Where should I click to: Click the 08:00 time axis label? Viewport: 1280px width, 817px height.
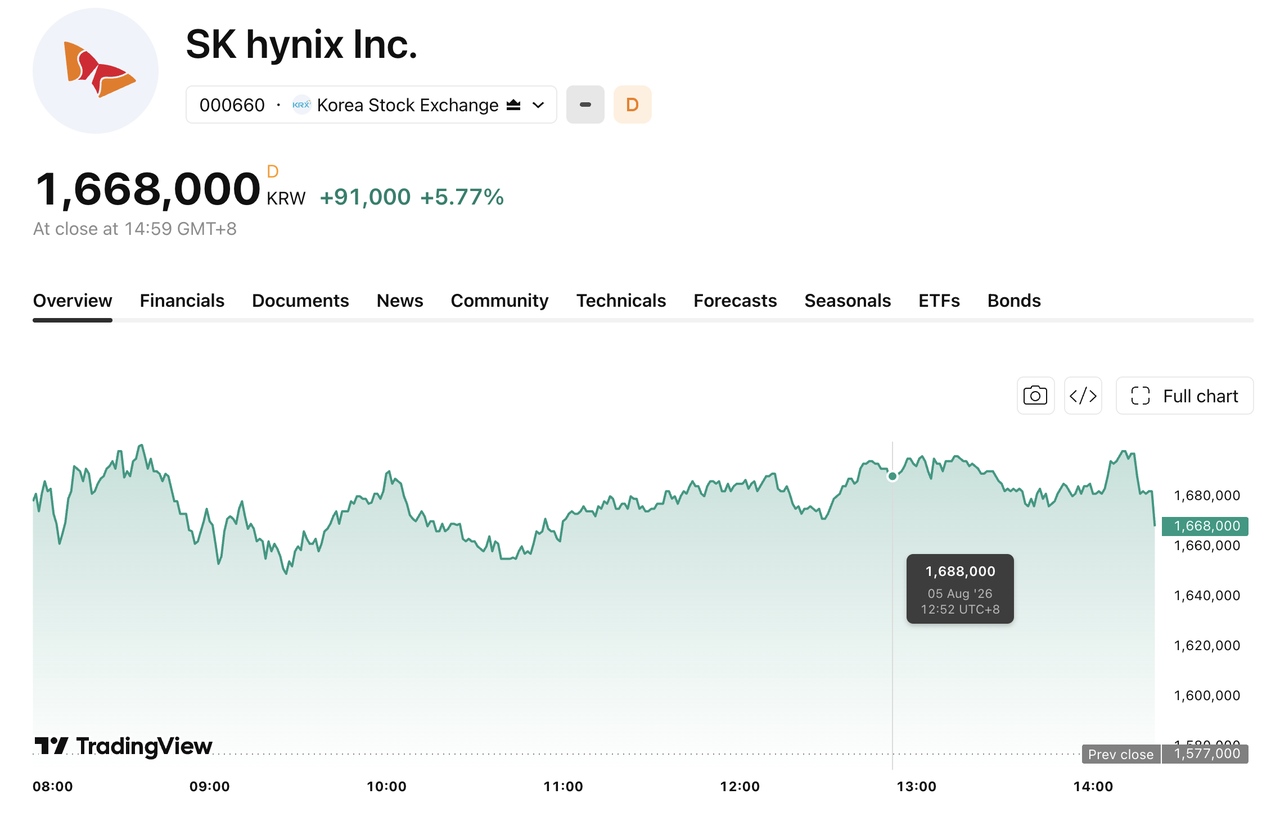click(x=53, y=786)
